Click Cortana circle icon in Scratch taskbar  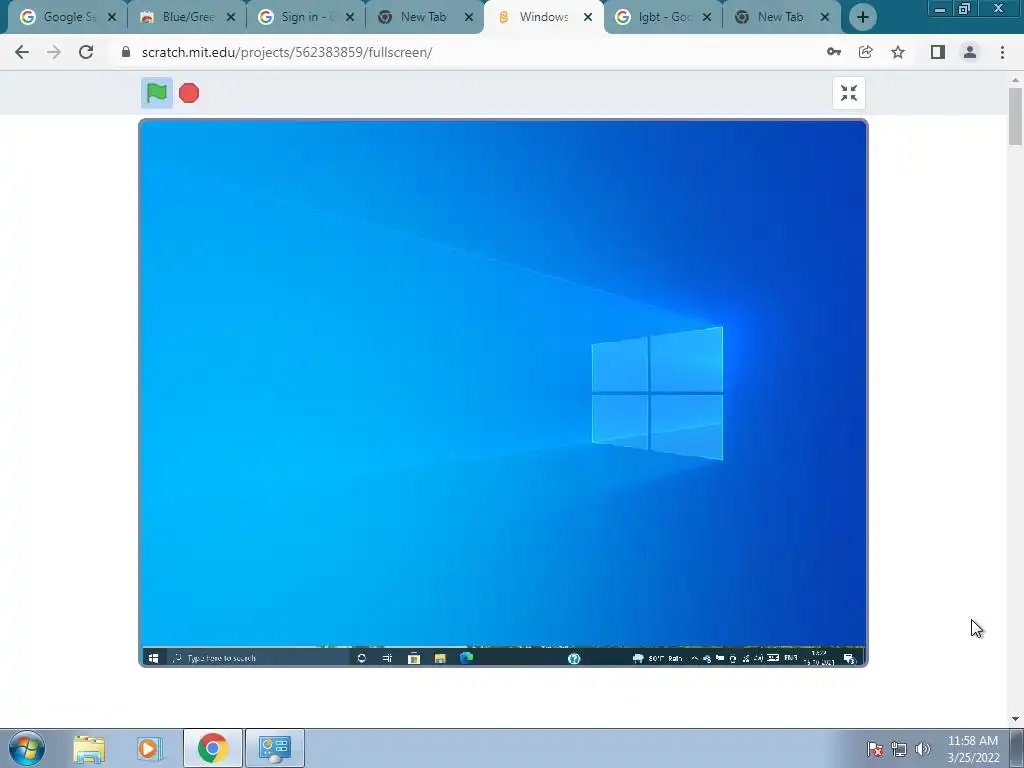pos(361,658)
